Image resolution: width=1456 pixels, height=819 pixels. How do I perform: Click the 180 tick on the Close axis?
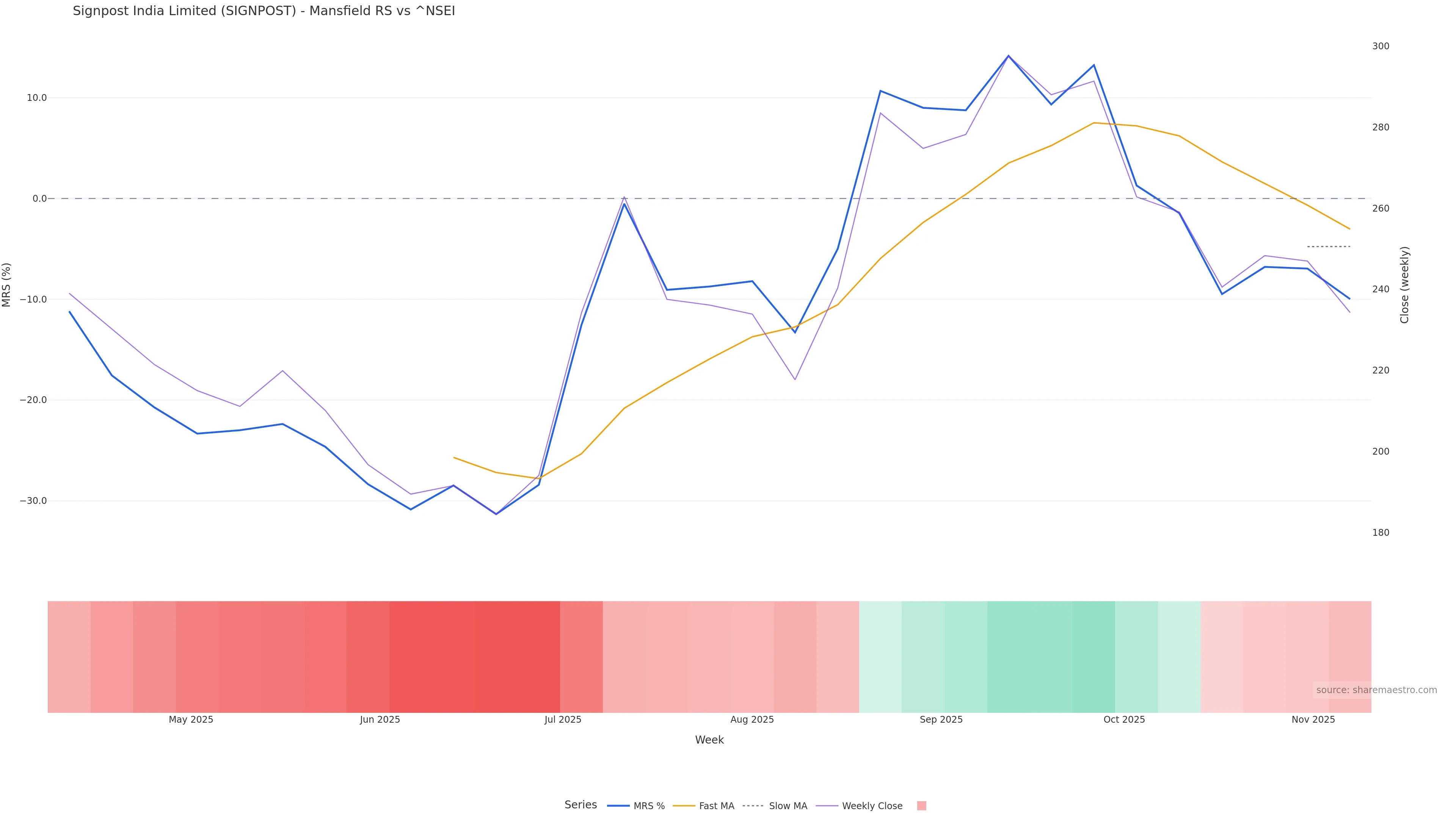[1380, 532]
